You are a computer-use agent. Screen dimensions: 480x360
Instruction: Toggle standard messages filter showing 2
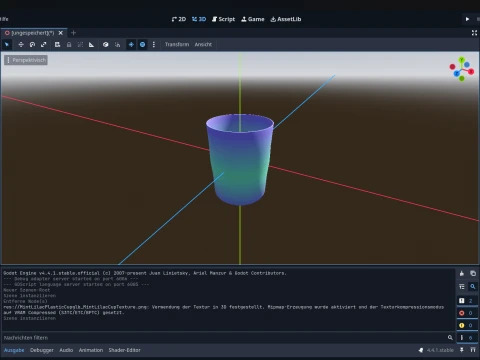click(x=466, y=301)
